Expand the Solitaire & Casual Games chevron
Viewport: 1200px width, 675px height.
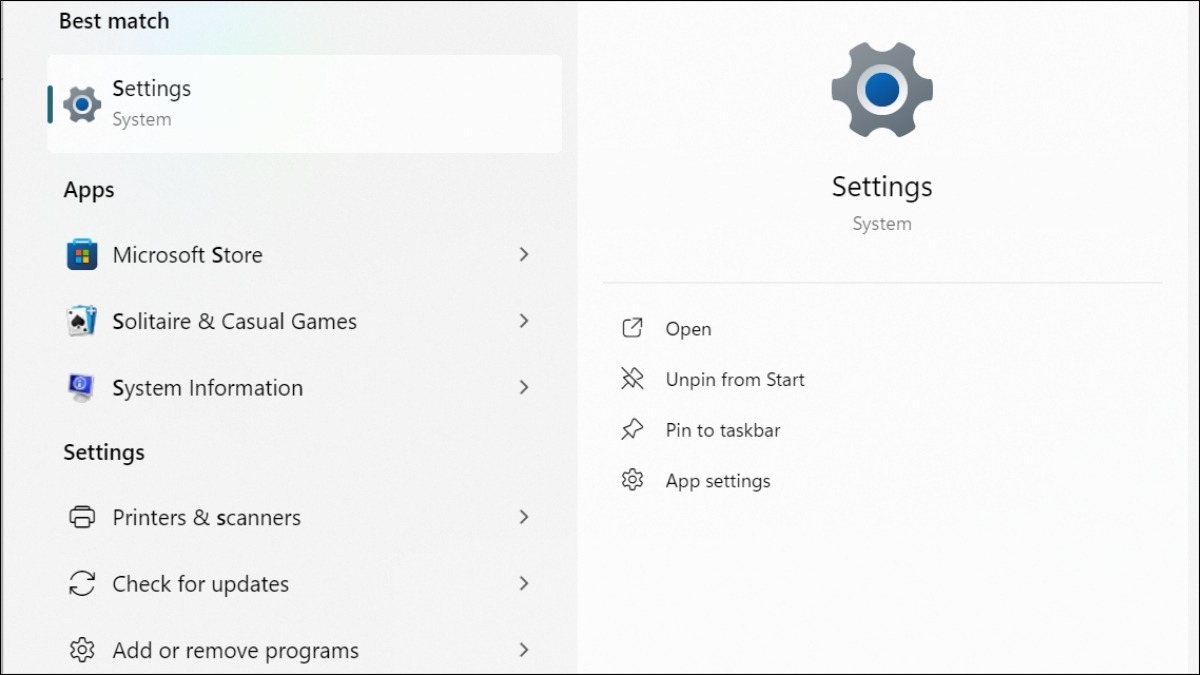[x=523, y=321]
